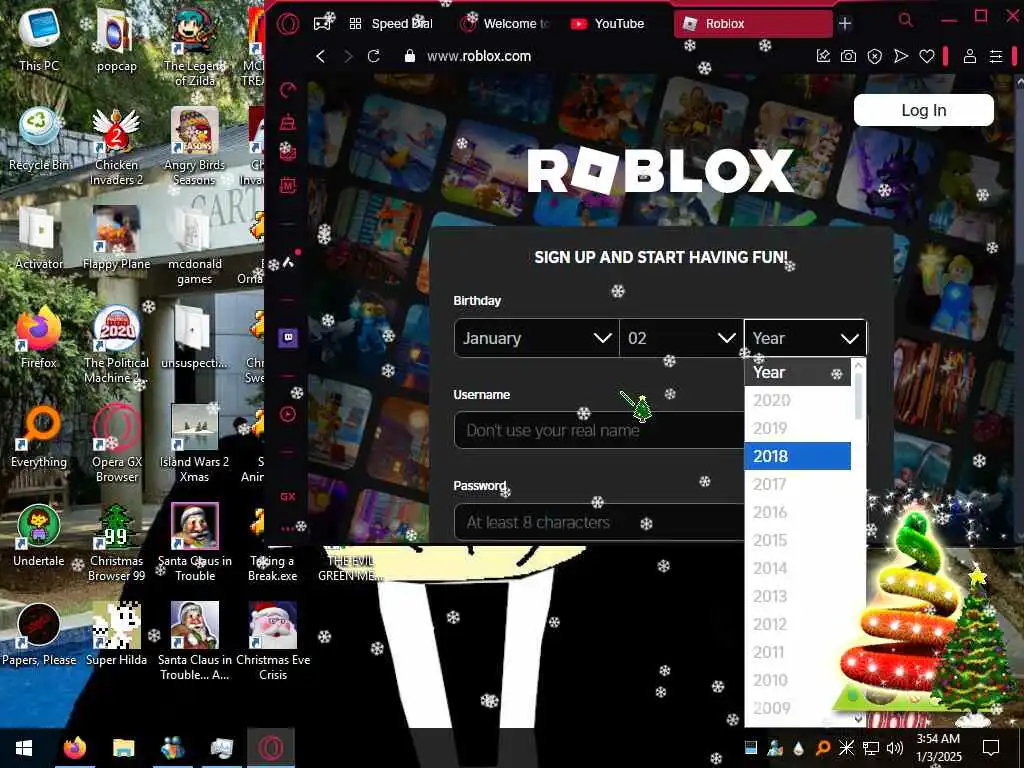Open the taskbar clock showing 3:54 AM
Viewport: 1024px width, 768px height.
[x=938, y=748]
